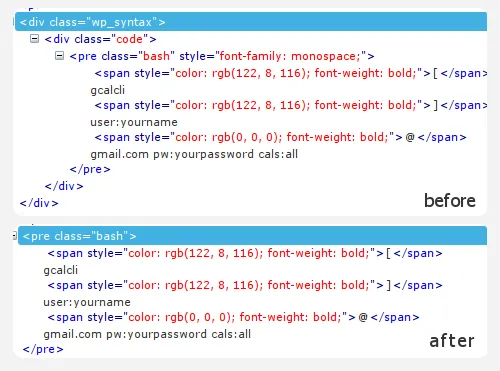Click the gcalcli text node in before panel
This screenshot has height=371, width=500.
pos(108,90)
